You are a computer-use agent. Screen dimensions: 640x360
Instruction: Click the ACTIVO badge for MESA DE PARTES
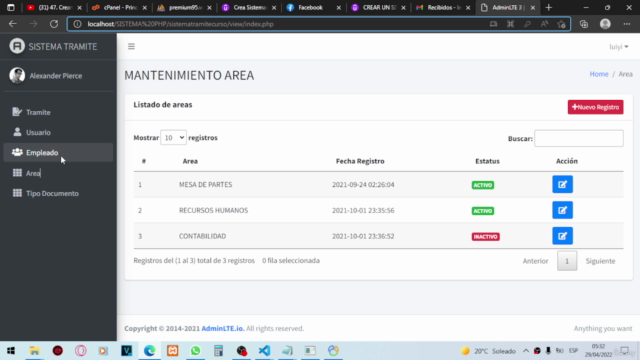pyautogui.click(x=483, y=185)
